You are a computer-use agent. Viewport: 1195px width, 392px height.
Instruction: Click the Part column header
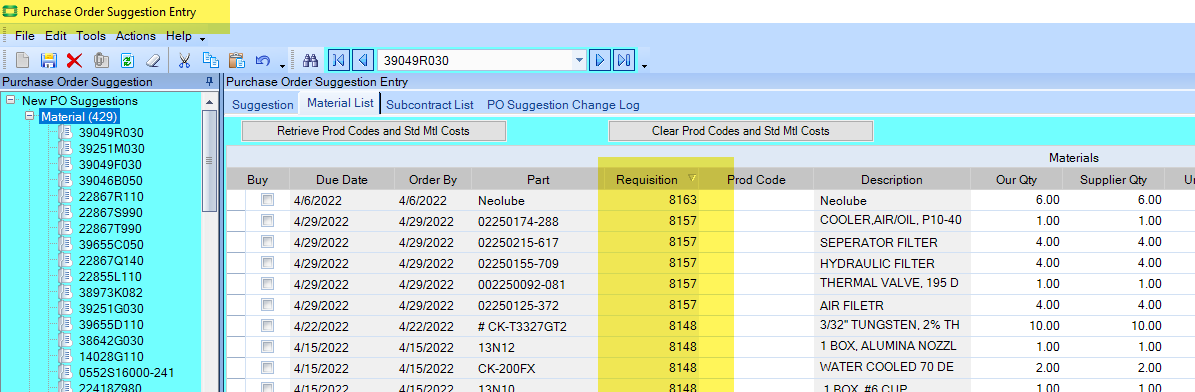click(x=538, y=180)
